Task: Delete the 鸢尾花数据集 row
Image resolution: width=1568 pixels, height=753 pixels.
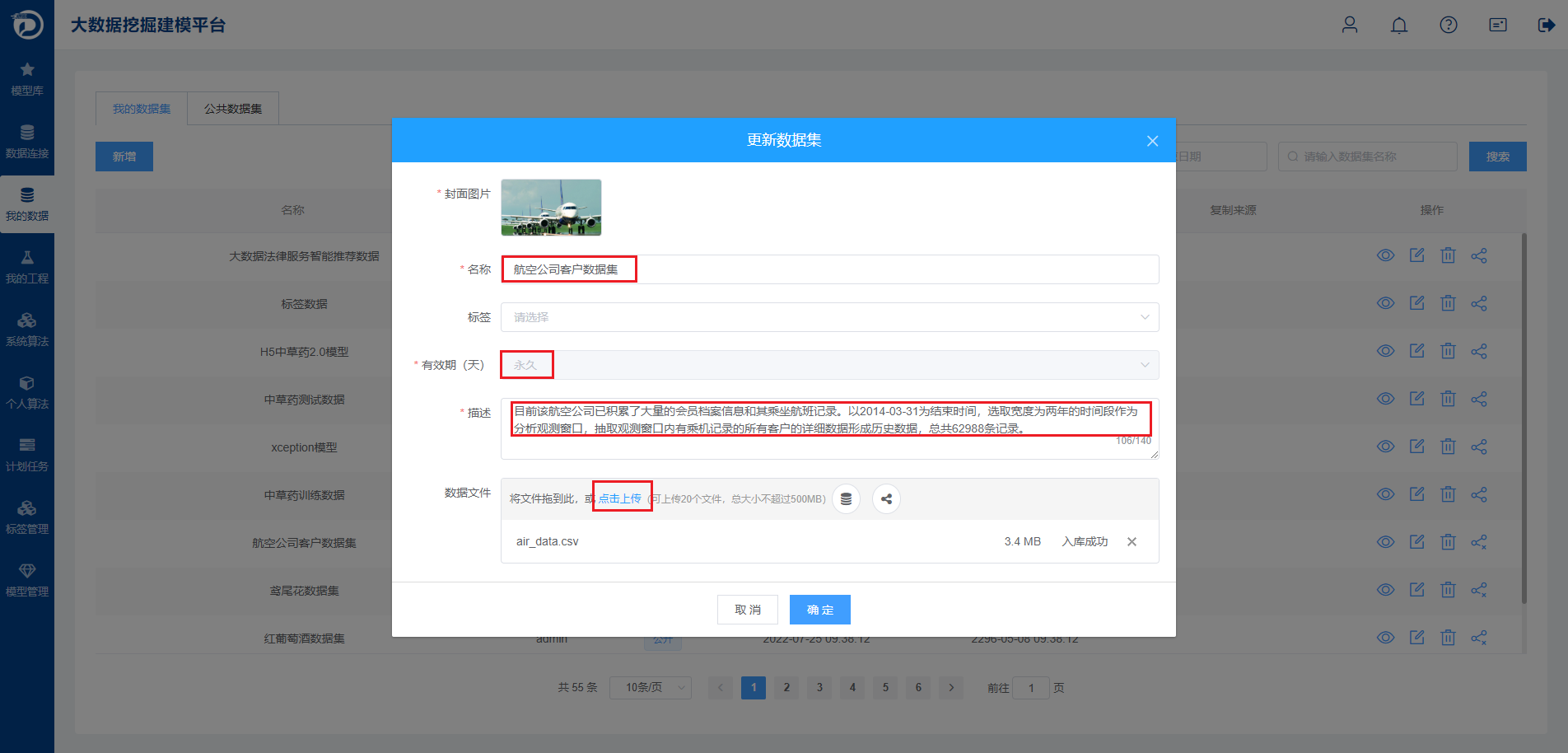Action: pos(1448,590)
